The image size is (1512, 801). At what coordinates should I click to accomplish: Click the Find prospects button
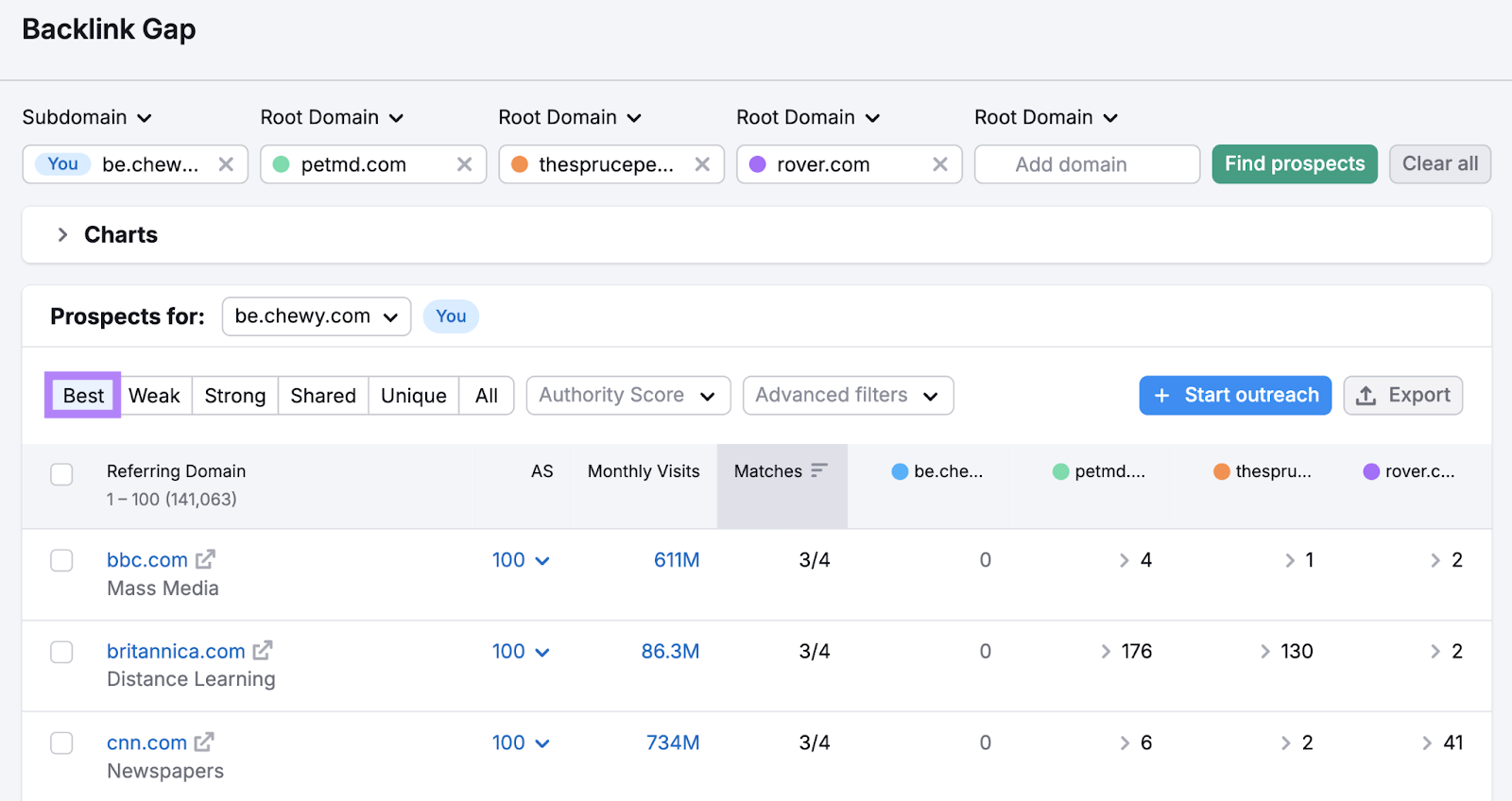[1294, 164]
